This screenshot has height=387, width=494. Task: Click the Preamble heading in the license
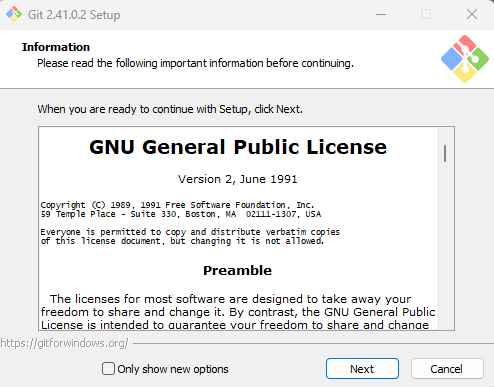click(237, 270)
